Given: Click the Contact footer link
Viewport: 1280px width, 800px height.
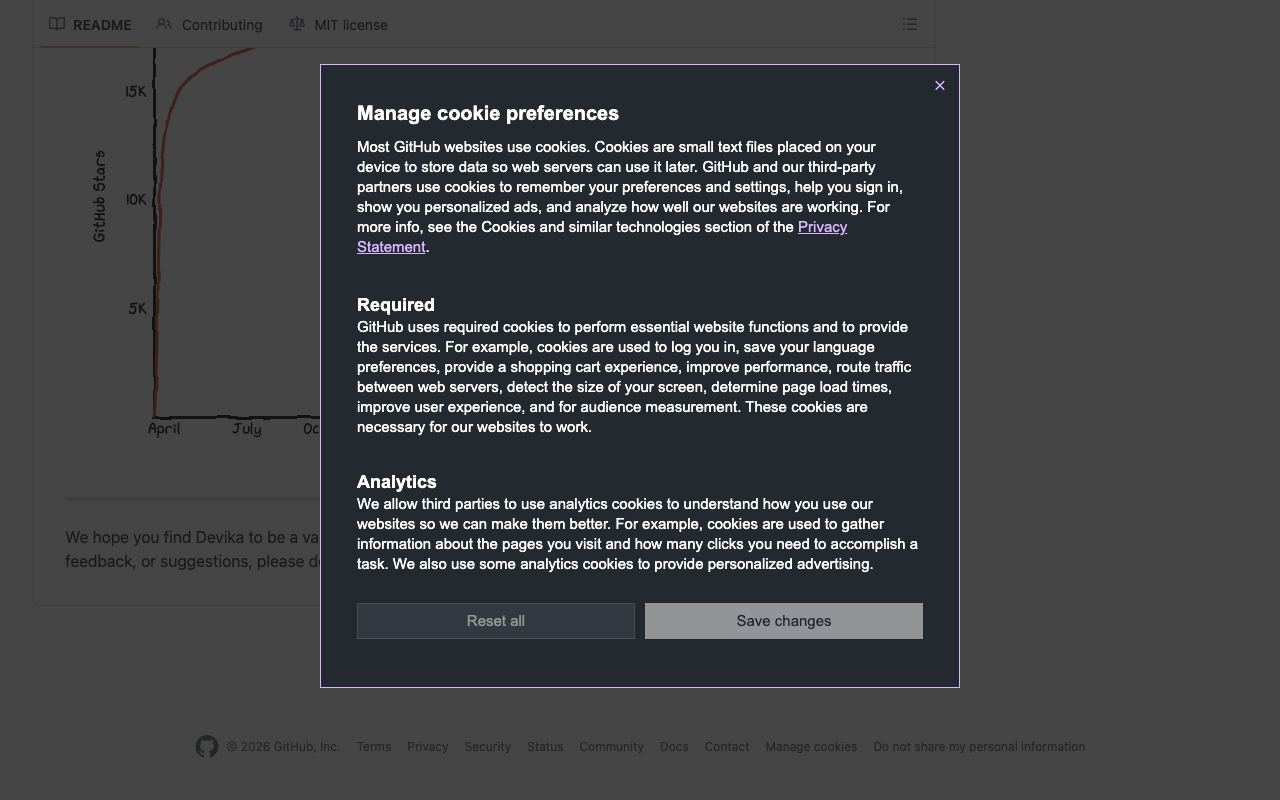Looking at the screenshot, I should pos(727,747).
